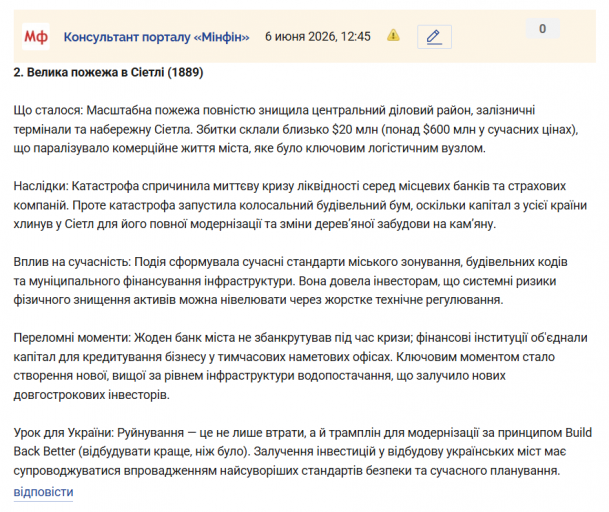Click the phrase "Build Back Better" starting at "Build"

[578, 432]
